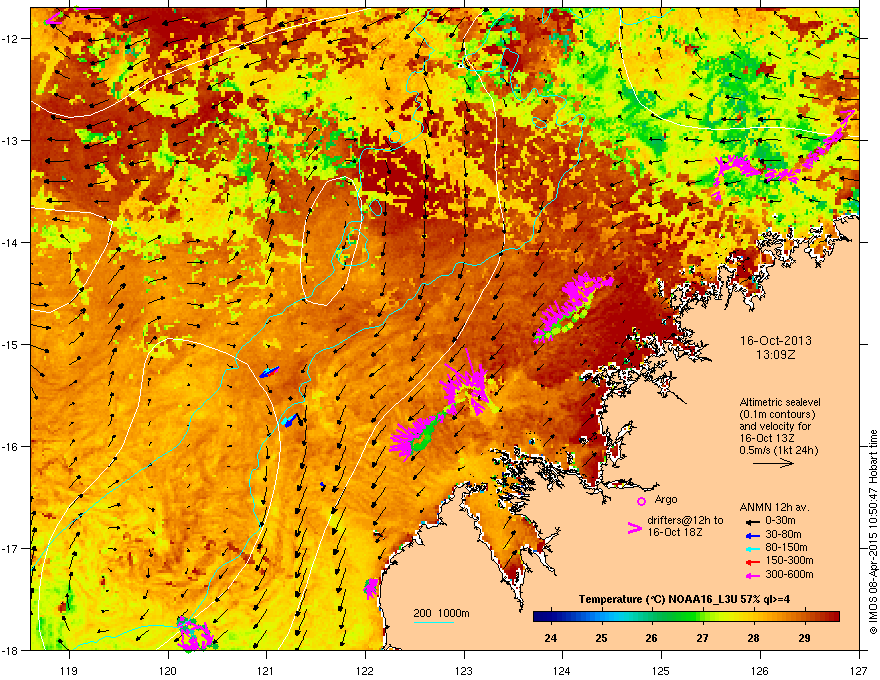The image size is (880, 680).
Task: Click the Altimetric sealevel legend text
Action: [780, 402]
